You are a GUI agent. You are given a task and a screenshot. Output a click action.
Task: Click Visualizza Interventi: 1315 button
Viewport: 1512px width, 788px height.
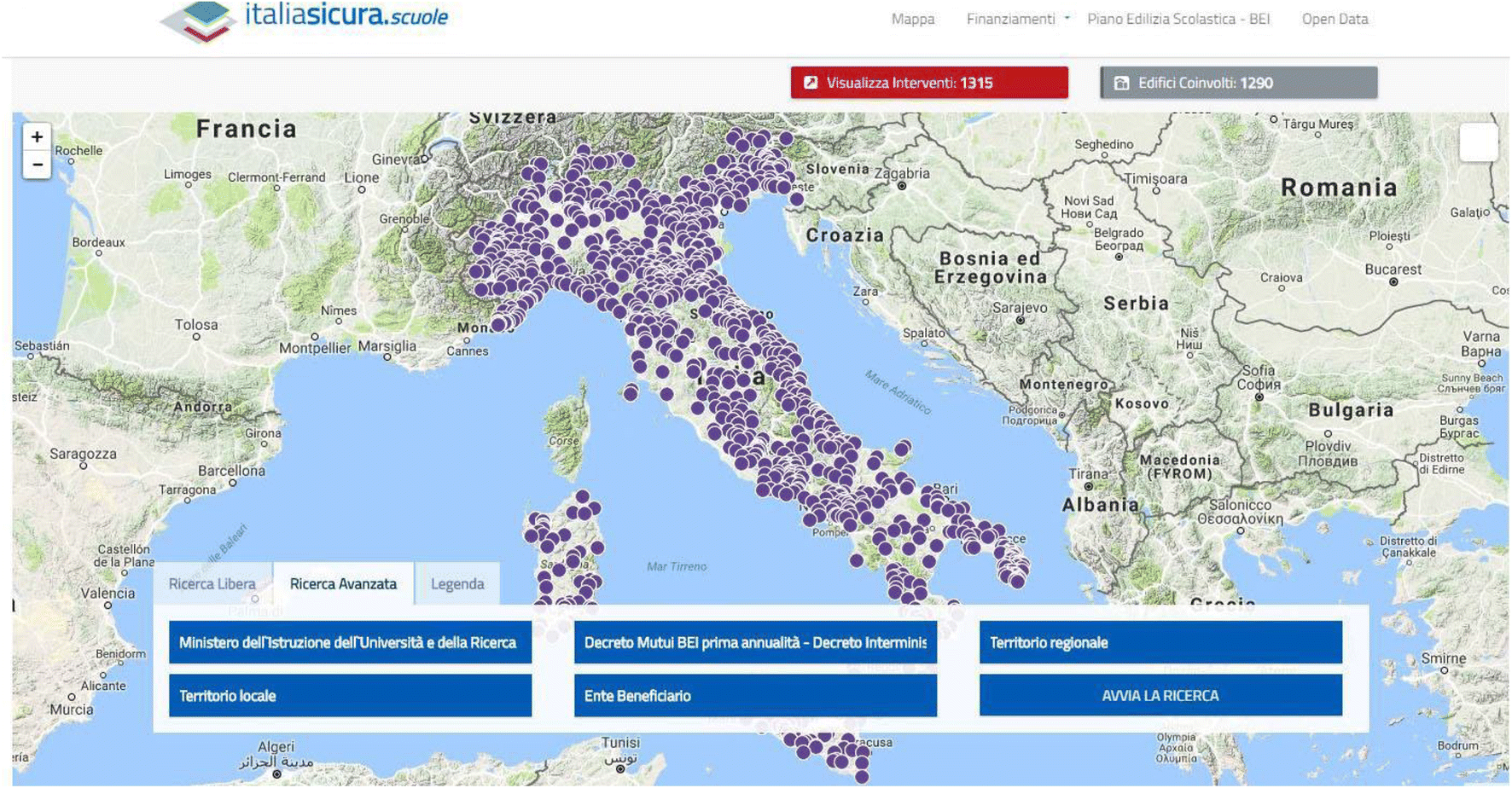(929, 83)
